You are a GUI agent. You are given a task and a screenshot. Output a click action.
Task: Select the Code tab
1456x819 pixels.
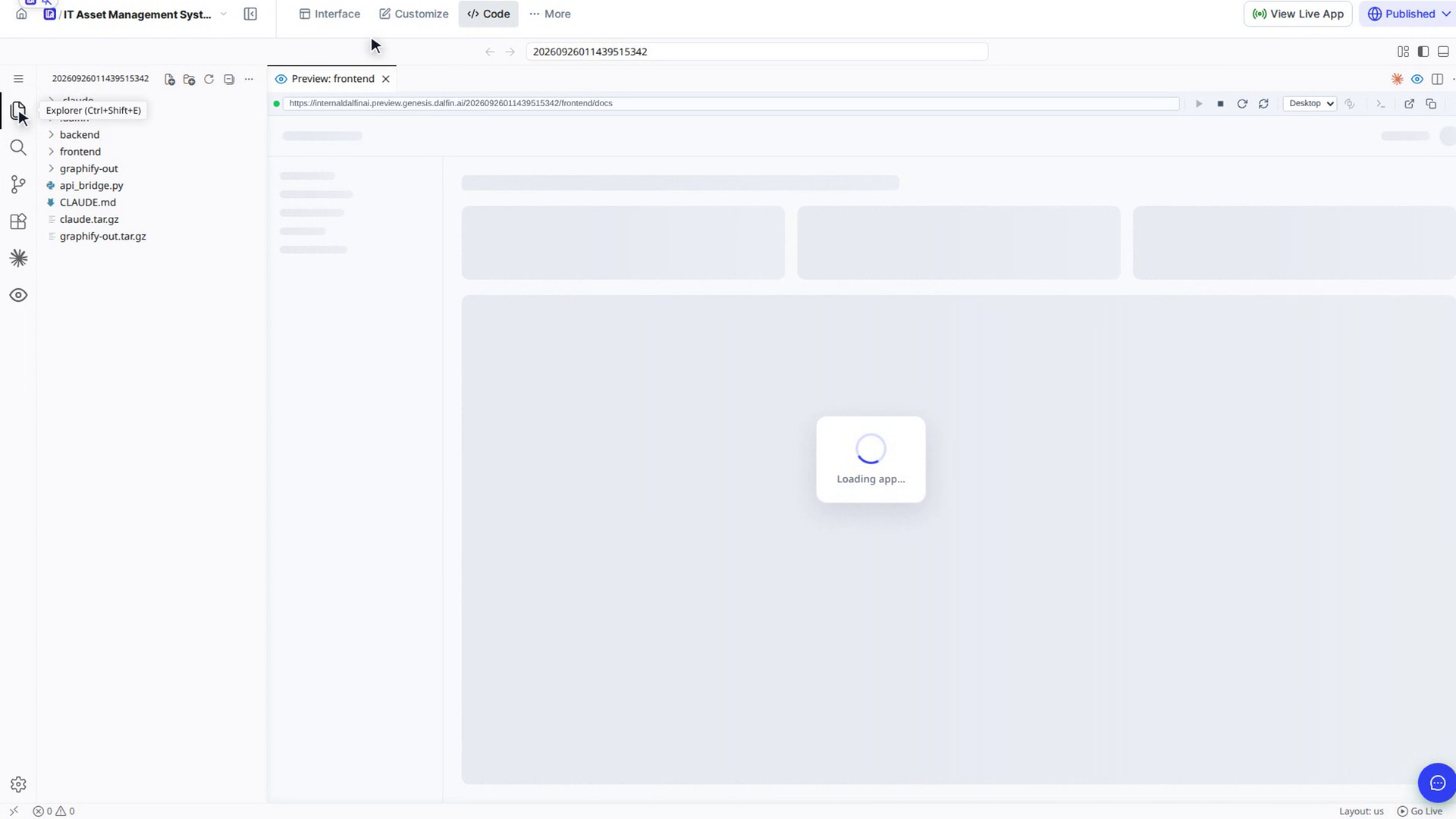coord(488,14)
